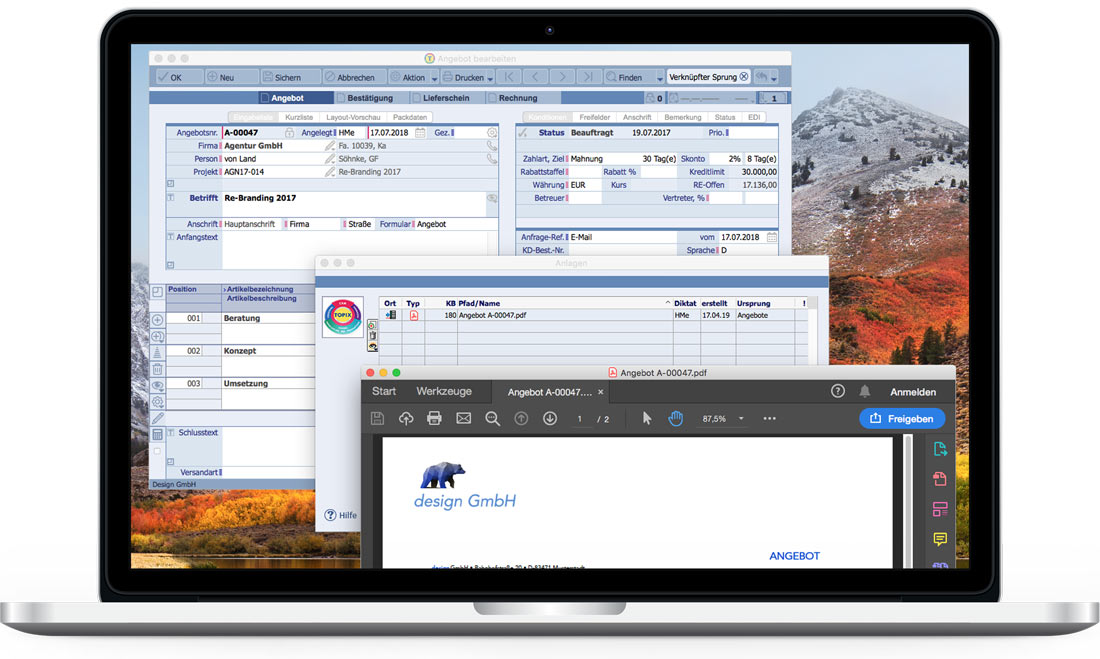Image resolution: width=1100 pixels, height=659 pixels.
Task: Toggle the eye icon in the position sidebar
Action: pyautogui.click(x=157, y=386)
